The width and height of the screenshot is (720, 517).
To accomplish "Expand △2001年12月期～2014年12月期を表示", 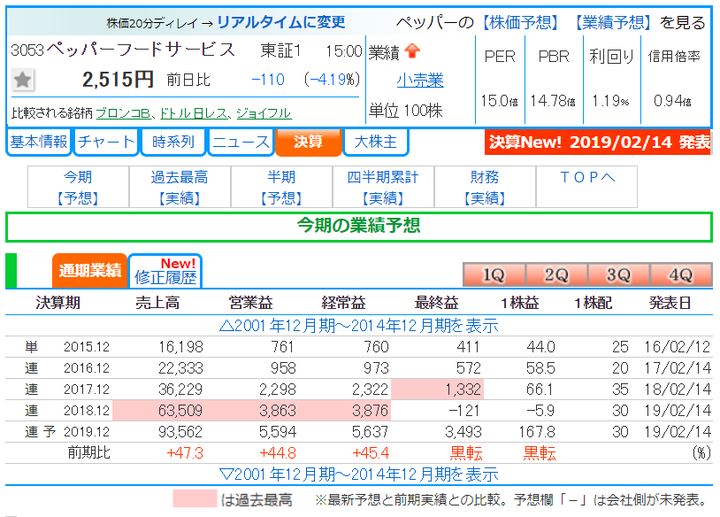I will pyautogui.click(x=359, y=326).
